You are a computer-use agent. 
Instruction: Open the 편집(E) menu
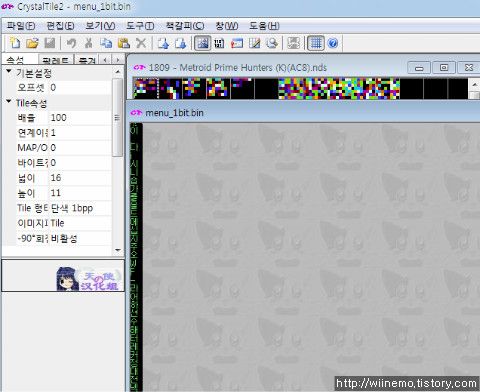pos(60,26)
